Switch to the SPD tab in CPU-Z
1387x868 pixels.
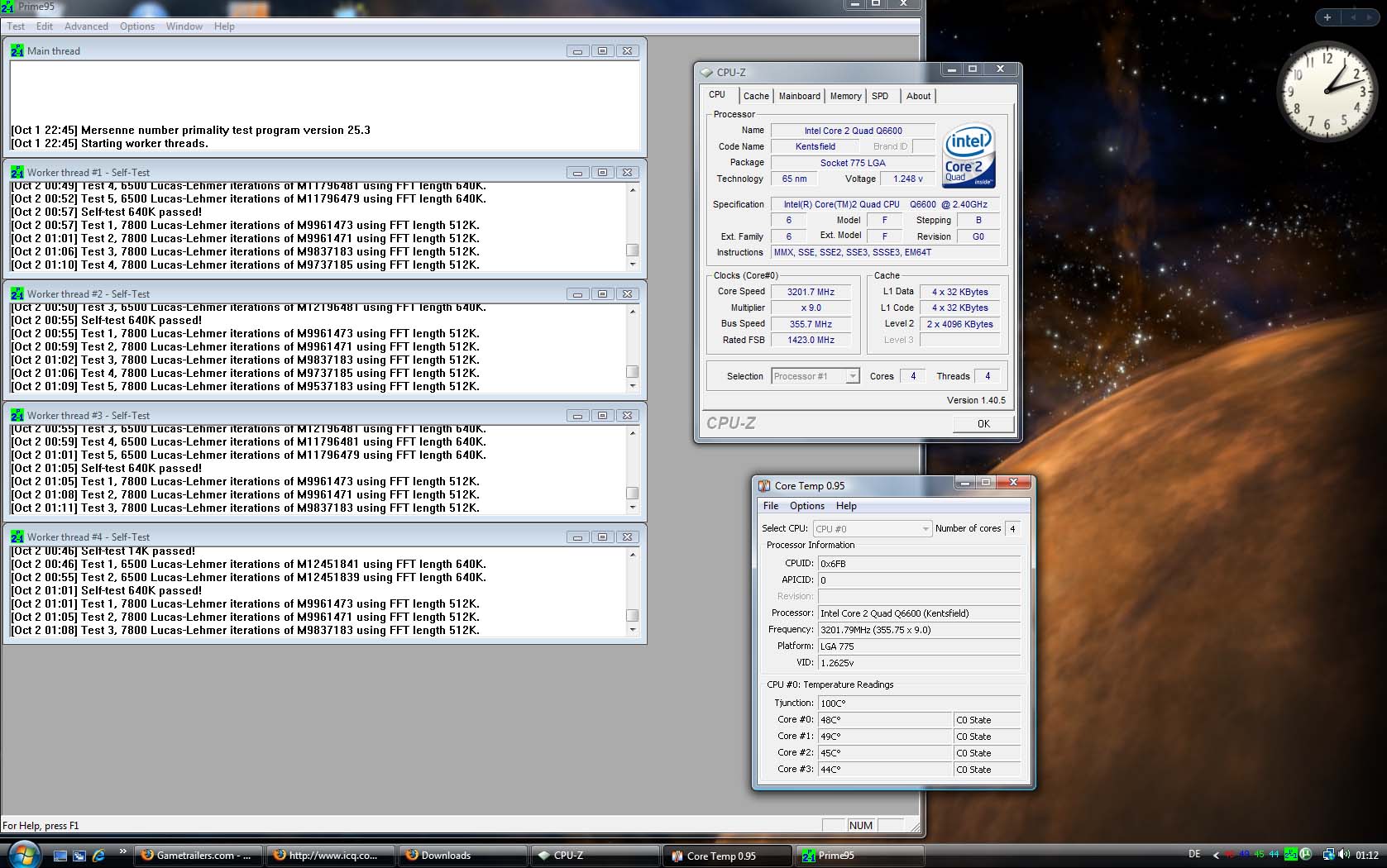[880, 96]
